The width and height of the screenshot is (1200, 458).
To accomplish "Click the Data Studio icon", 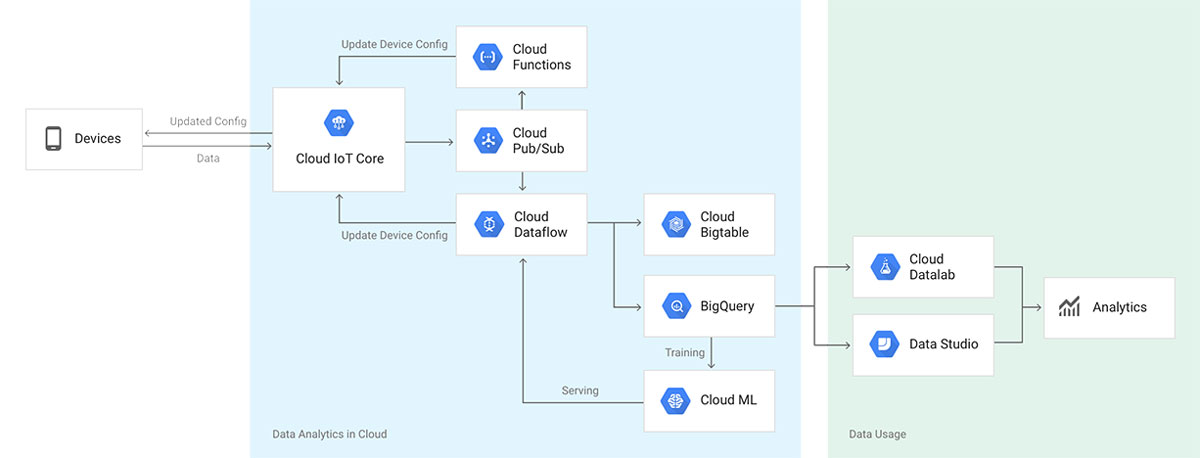I will pos(884,344).
